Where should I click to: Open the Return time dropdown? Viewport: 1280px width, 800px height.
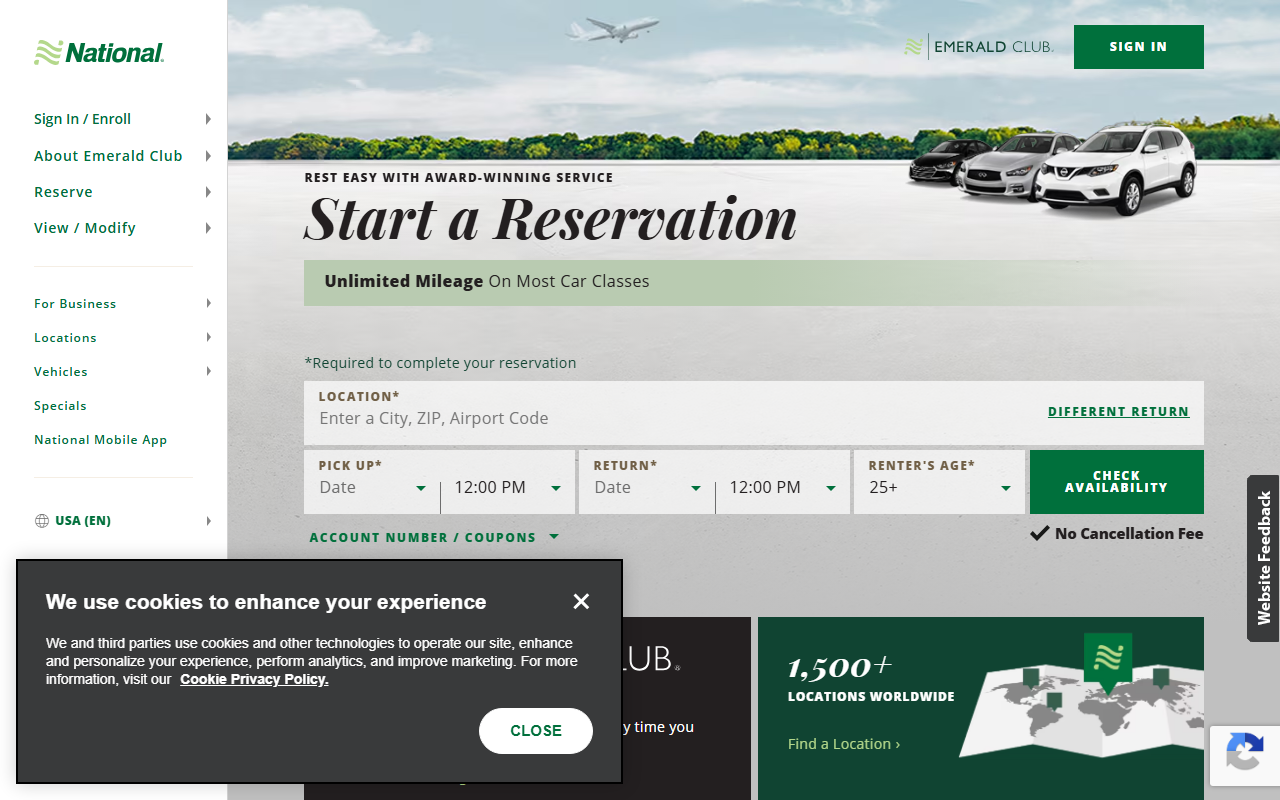tap(783, 488)
